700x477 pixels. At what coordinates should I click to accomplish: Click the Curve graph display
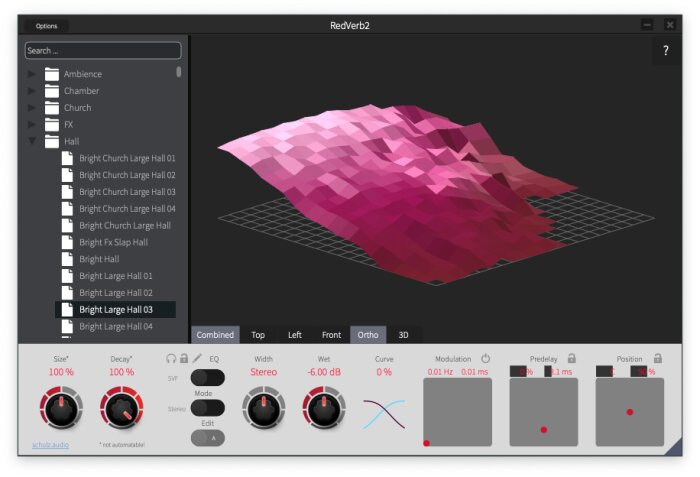[384, 414]
